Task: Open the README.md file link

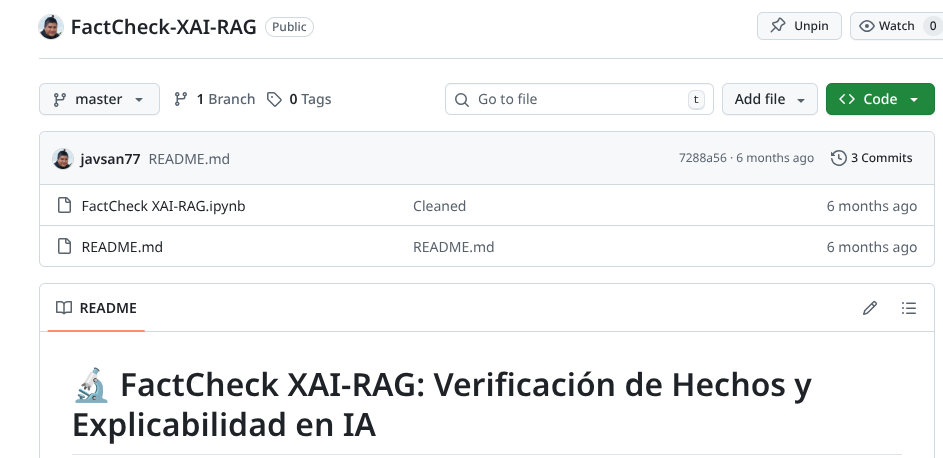Action: tap(122, 247)
